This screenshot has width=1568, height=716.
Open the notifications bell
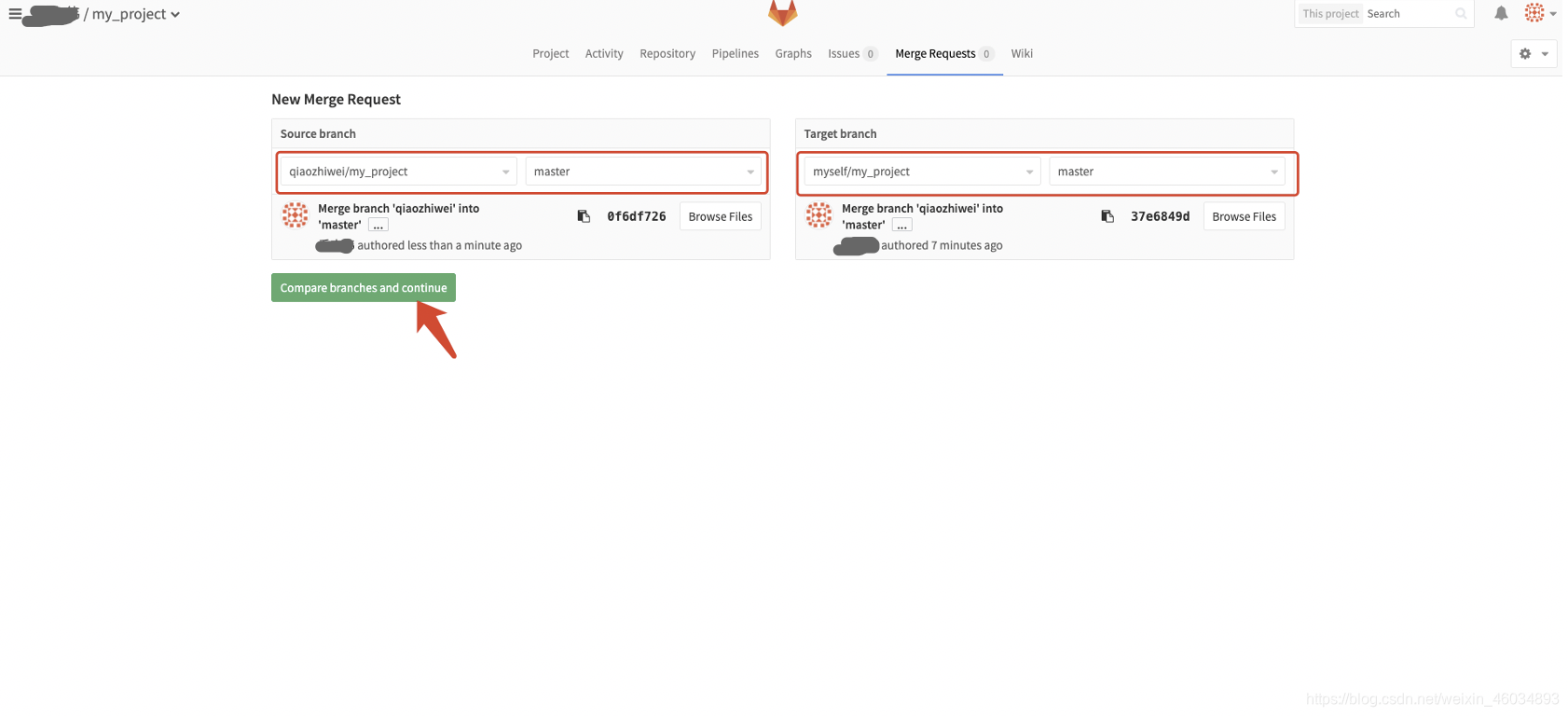(1501, 13)
